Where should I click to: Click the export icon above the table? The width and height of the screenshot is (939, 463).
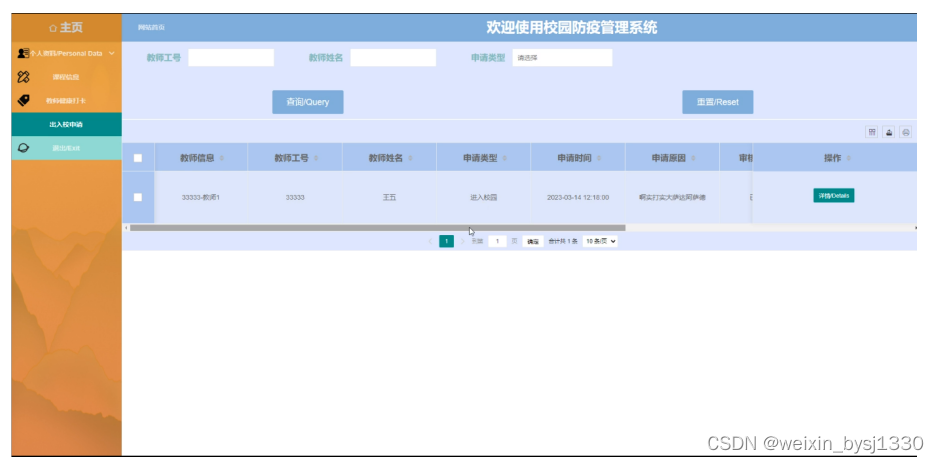[x=889, y=132]
